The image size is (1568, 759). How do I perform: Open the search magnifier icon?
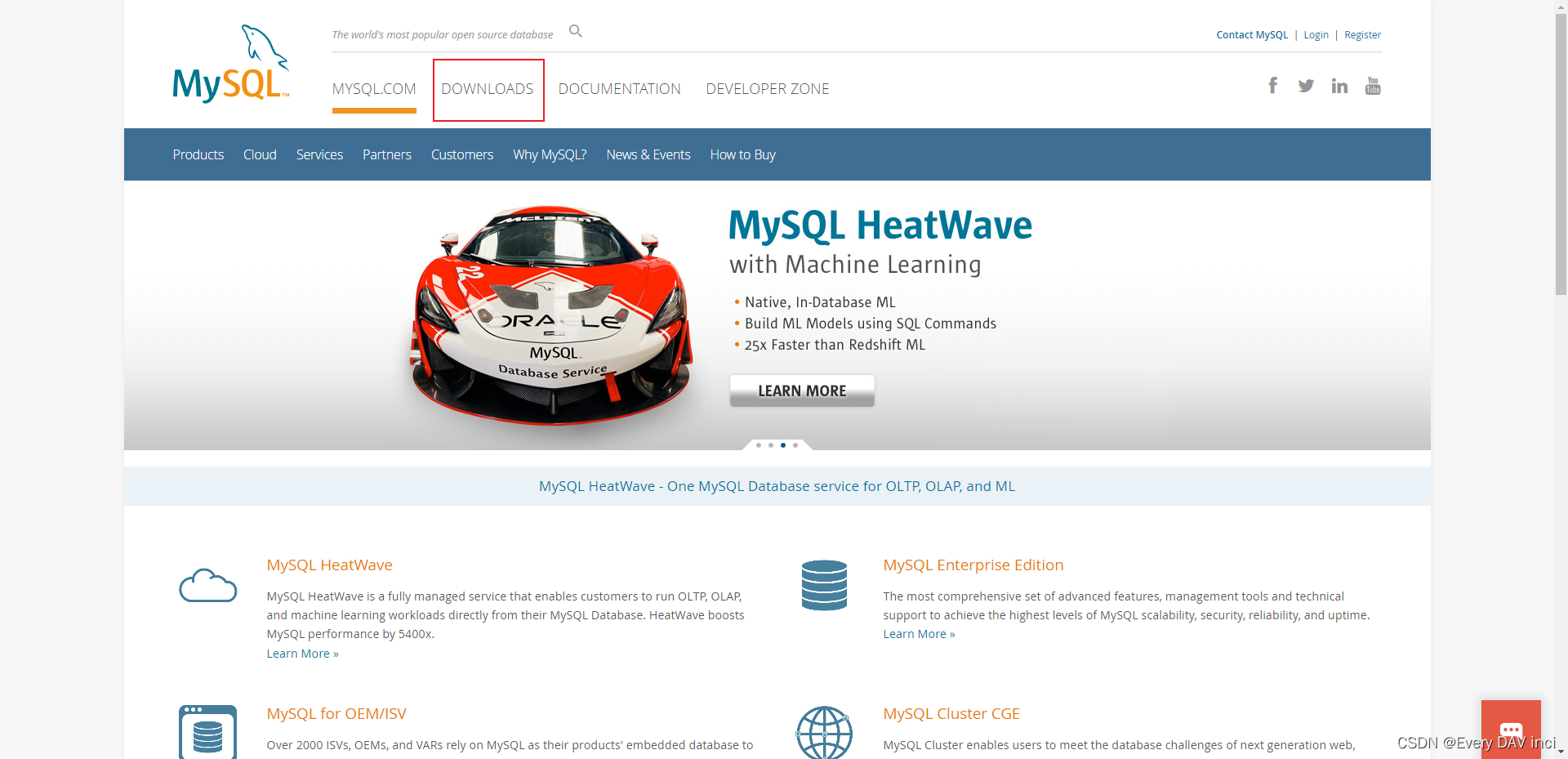576,31
